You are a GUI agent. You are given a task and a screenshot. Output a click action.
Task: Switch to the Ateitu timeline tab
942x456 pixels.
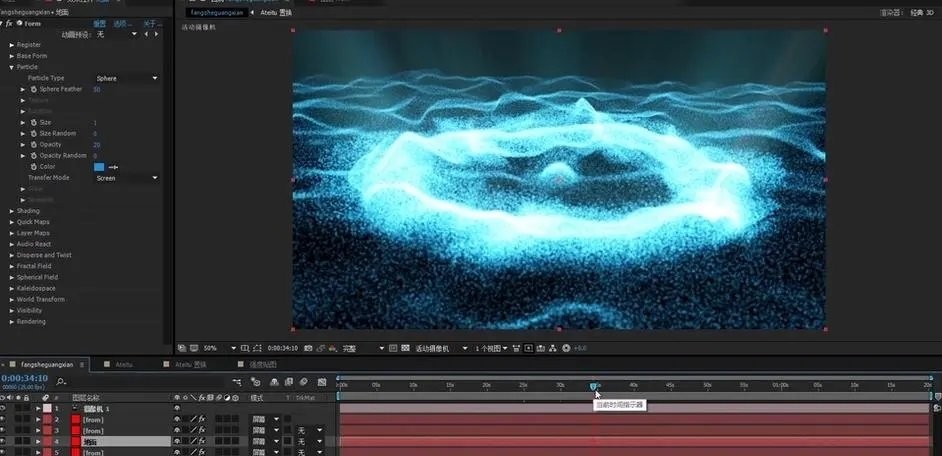pyautogui.click(x=124, y=365)
